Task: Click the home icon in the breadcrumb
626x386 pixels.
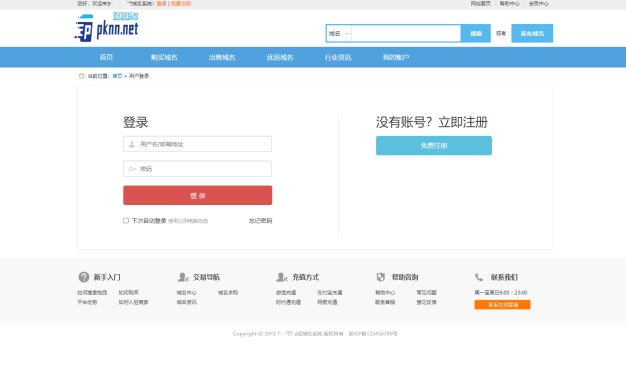Action: 81,76
